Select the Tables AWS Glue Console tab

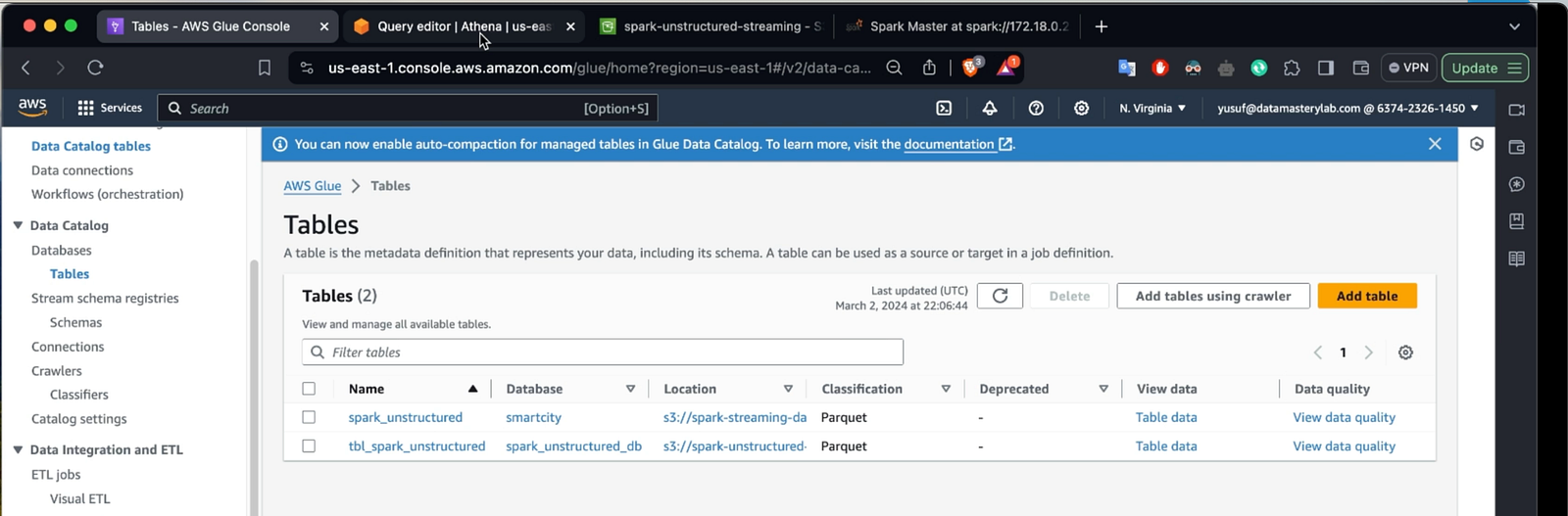(x=218, y=26)
